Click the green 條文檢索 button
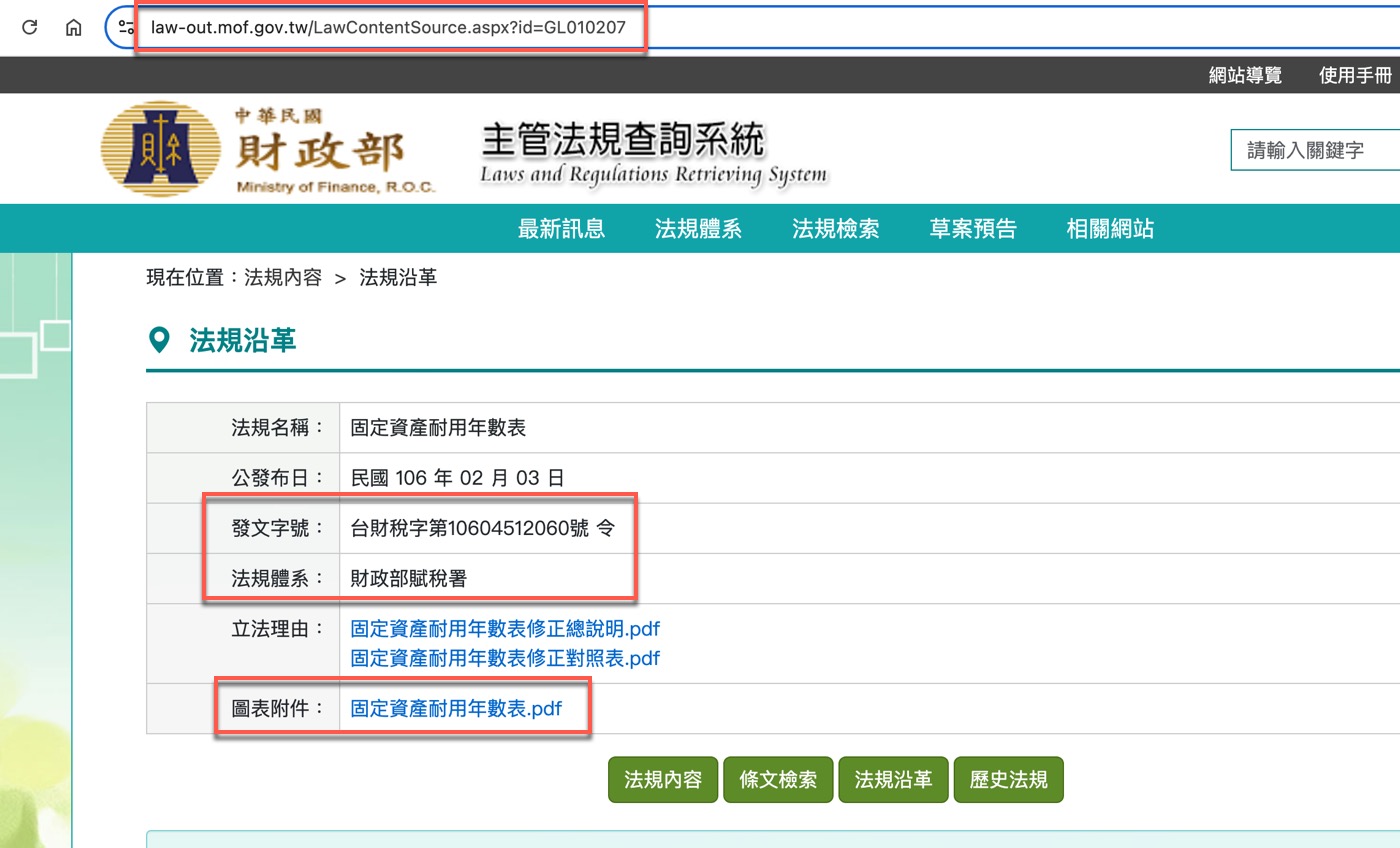The height and width of the screenshot is (848, 1400). pos(778,780)
